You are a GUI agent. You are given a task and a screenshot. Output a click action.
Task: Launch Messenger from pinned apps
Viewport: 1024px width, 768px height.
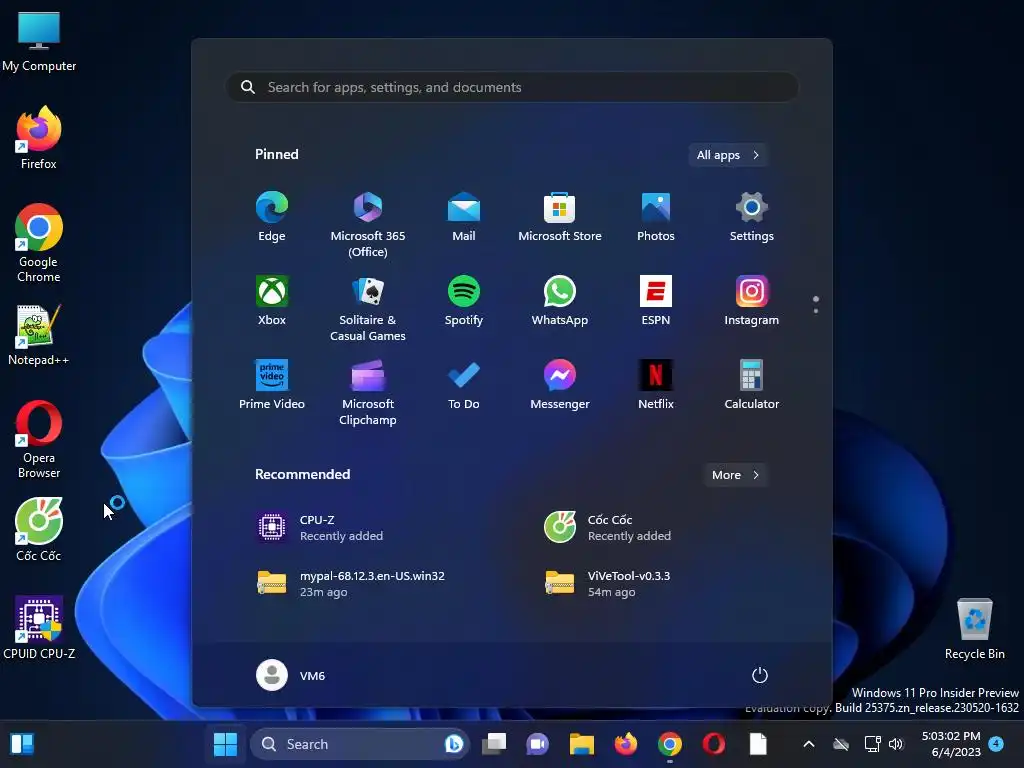point(560,385)
